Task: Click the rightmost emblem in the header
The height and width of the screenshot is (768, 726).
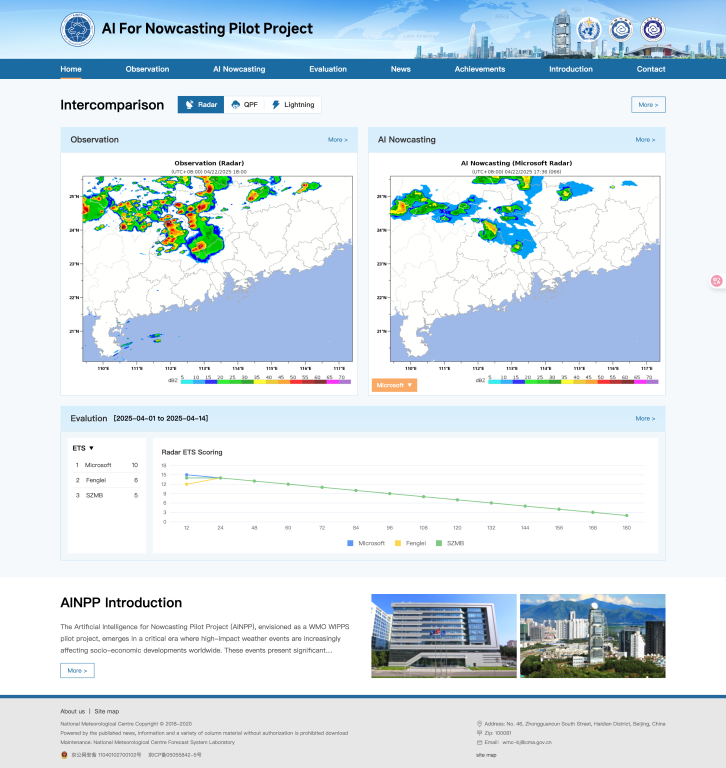Action: [652, 29]
